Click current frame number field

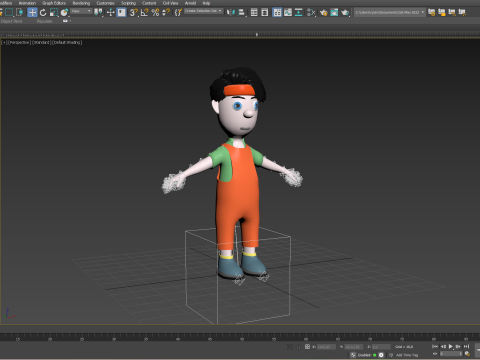point(451,354)
